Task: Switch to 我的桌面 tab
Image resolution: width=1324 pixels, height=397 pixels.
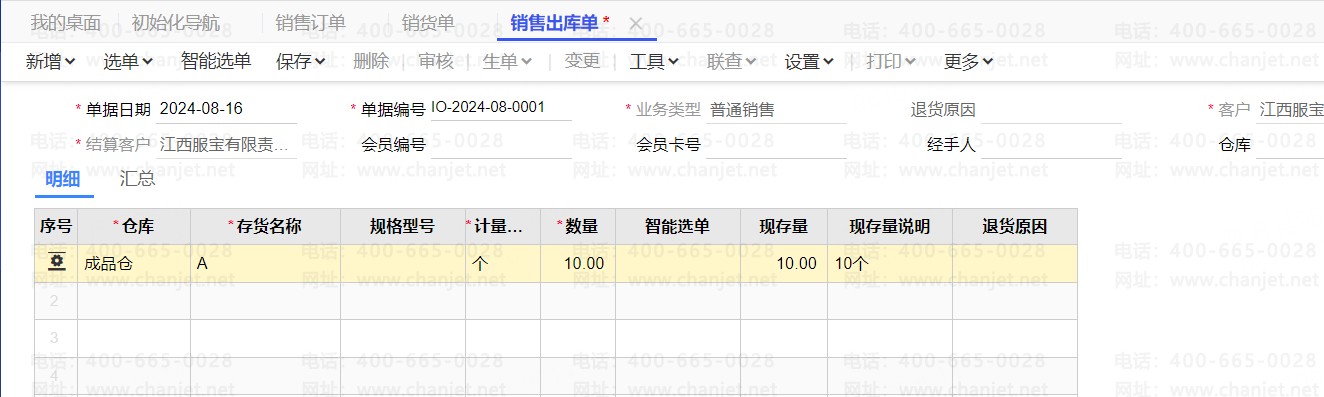Action: click(66, 22)
